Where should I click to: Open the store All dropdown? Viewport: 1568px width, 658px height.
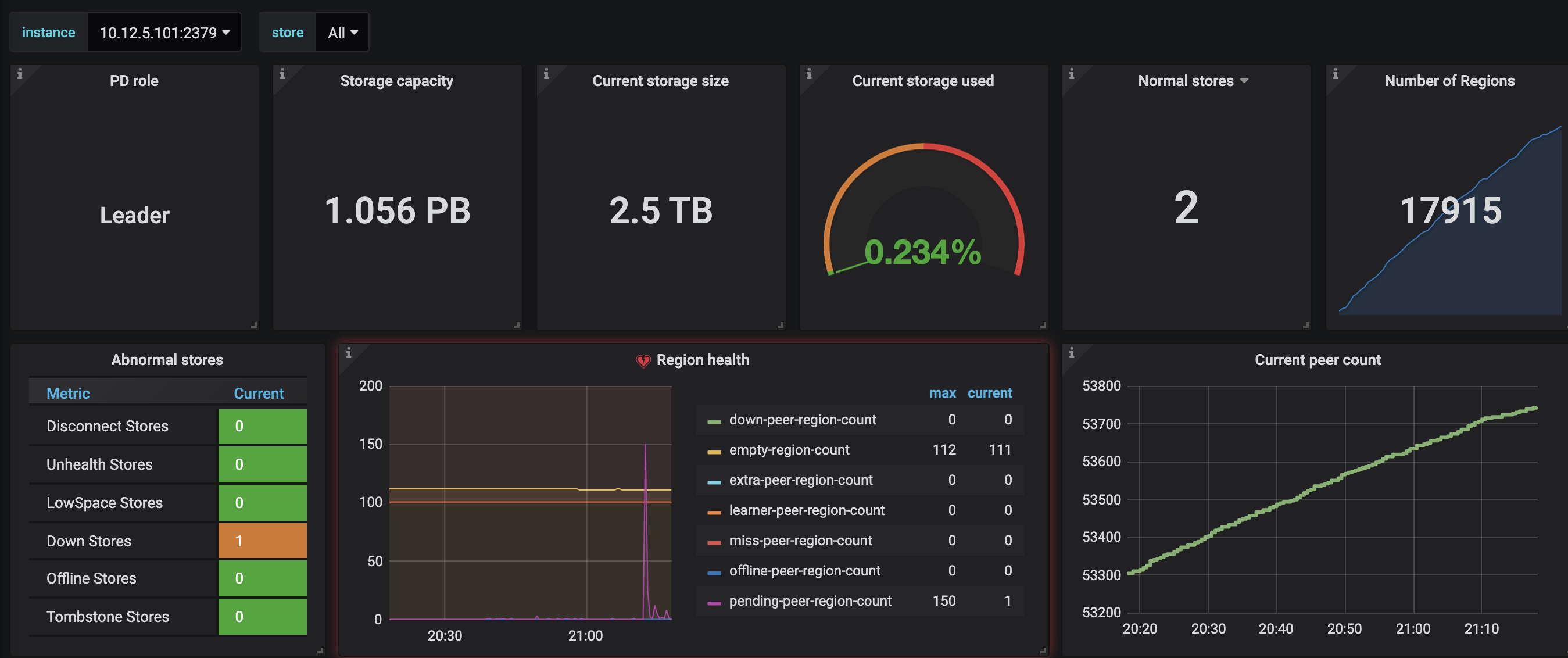342,33
